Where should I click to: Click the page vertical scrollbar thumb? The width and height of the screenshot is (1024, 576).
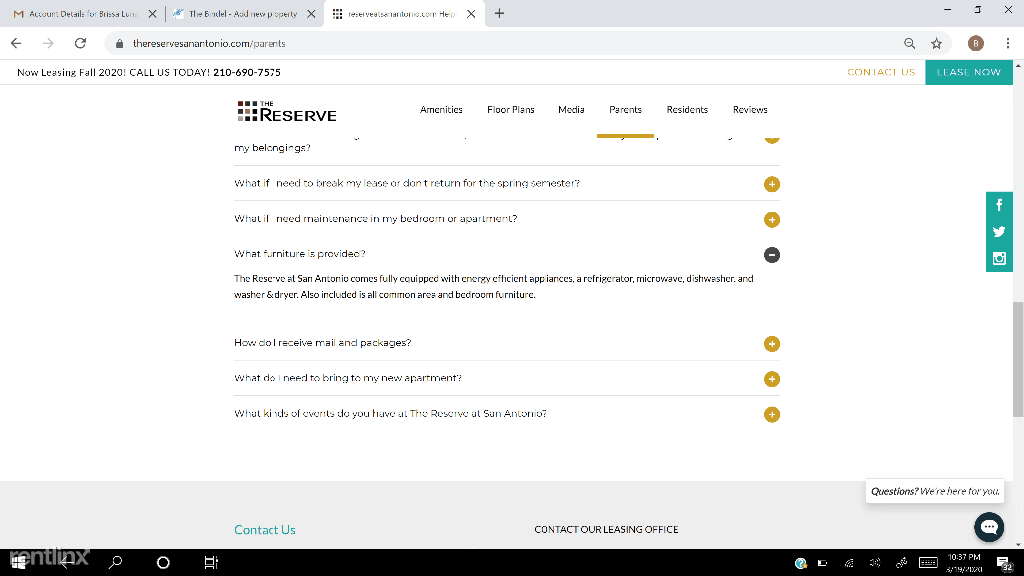coord(1018,359)
